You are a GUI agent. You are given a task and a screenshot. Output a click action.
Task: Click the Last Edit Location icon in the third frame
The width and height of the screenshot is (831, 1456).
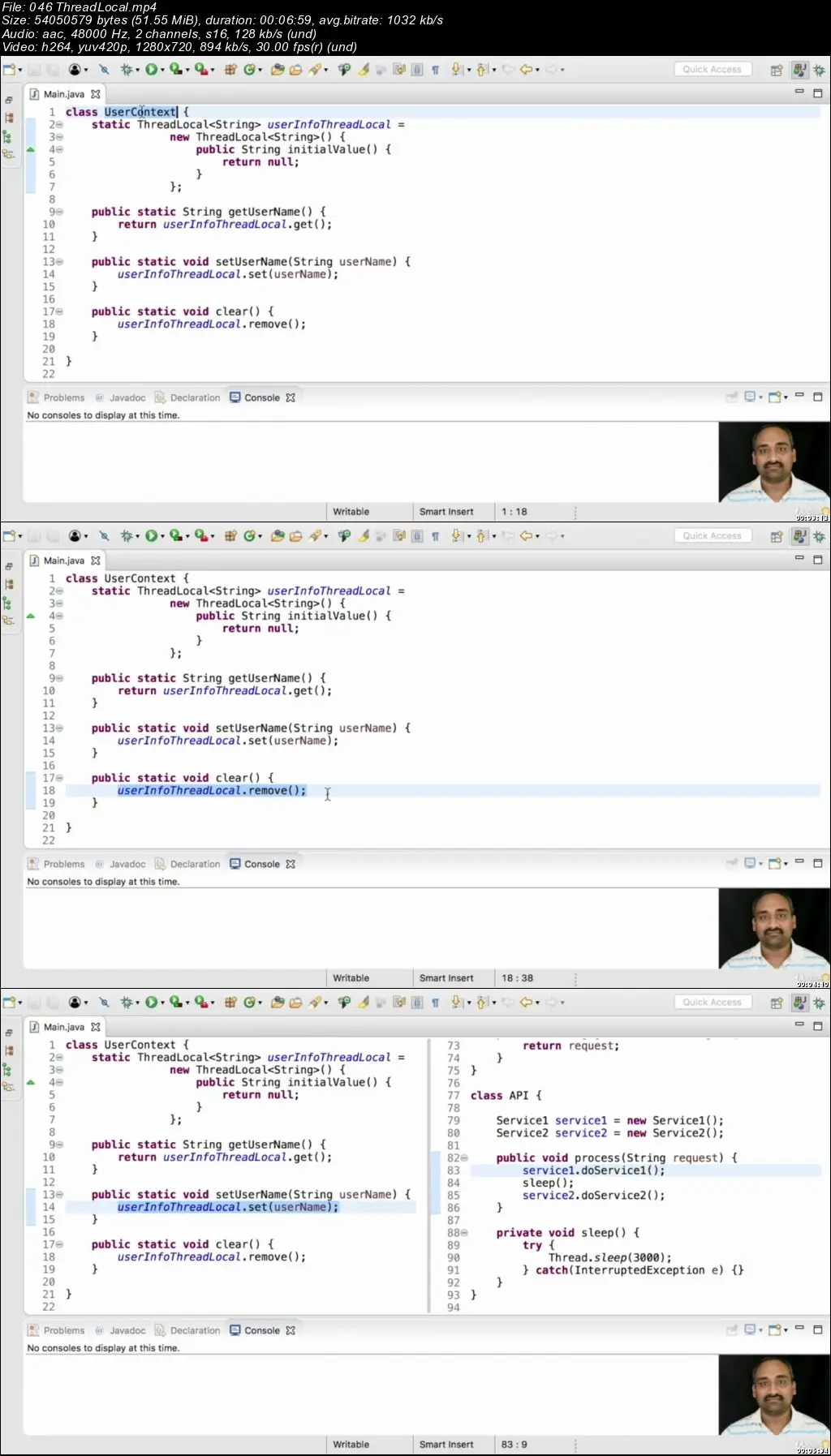(508, 1003)
